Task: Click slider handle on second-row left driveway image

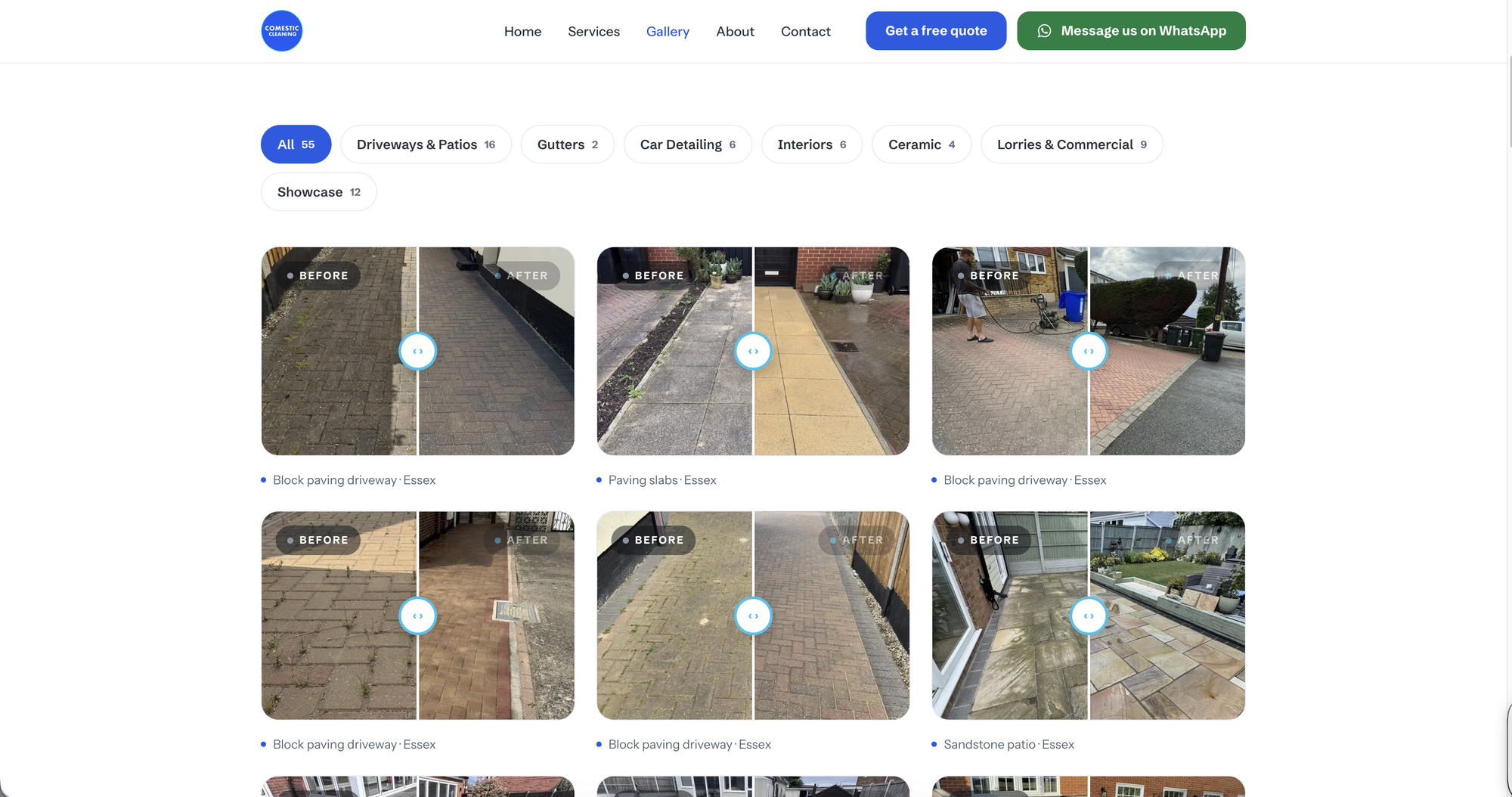Action: [417, 616]
